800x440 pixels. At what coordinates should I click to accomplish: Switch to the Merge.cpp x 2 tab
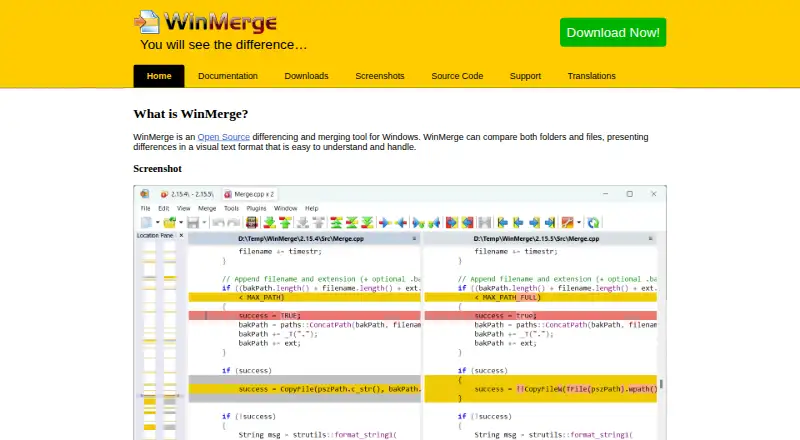coord(249,194)
